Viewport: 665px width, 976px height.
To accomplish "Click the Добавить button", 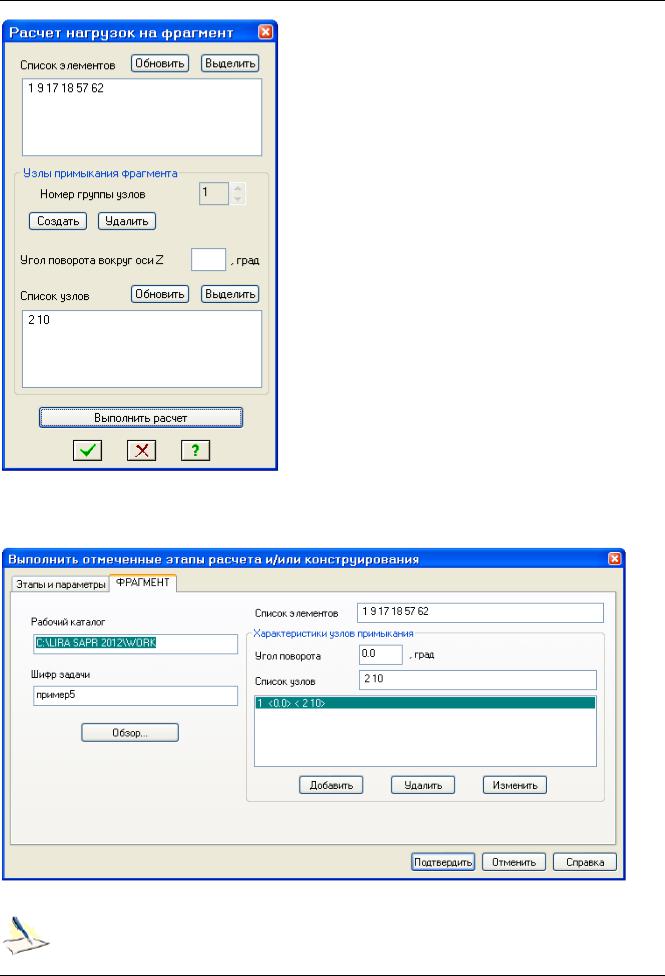I will tap(331, 785).
